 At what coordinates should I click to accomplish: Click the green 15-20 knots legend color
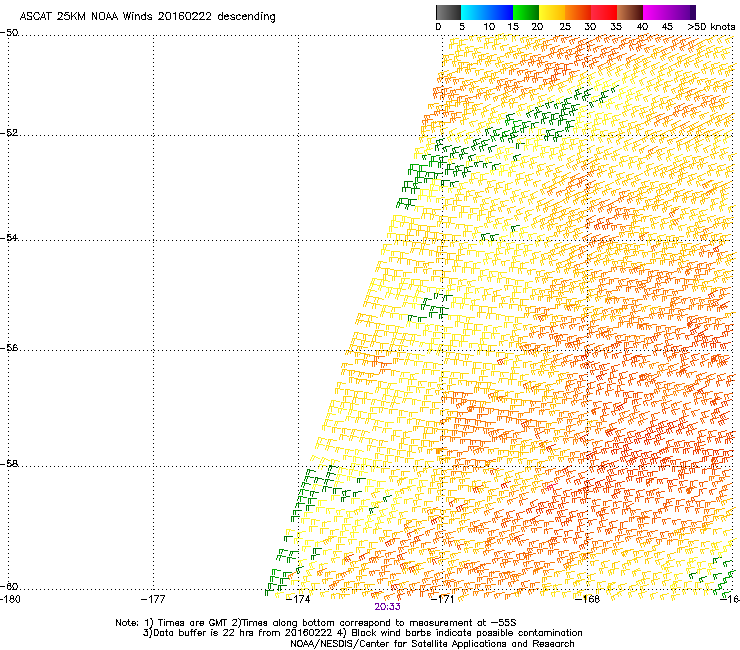[x=526, y=12]
